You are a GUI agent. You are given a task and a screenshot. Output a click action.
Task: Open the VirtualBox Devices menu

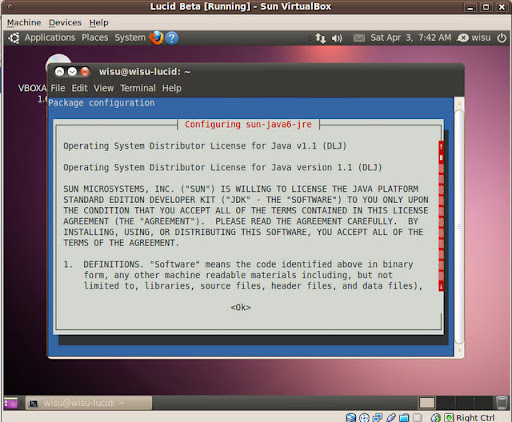coord(65,23)
